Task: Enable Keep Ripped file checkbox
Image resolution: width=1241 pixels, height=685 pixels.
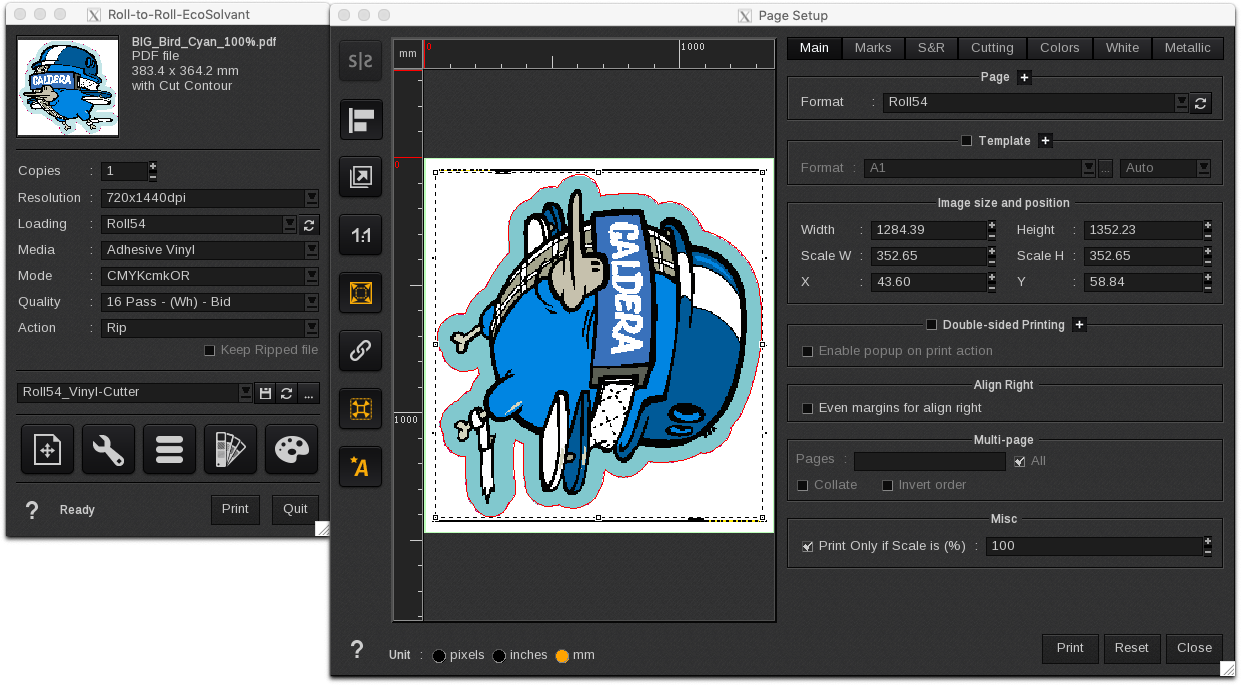Action: coord(210,350)
